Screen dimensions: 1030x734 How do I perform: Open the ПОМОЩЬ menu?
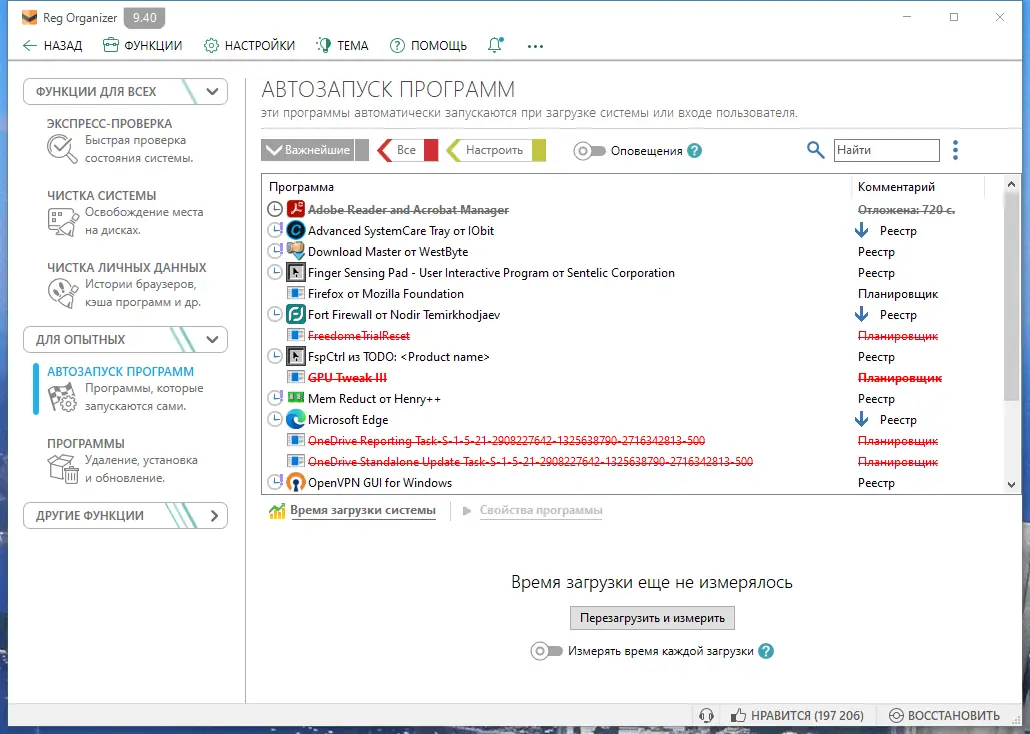click(x=428, y=45)
